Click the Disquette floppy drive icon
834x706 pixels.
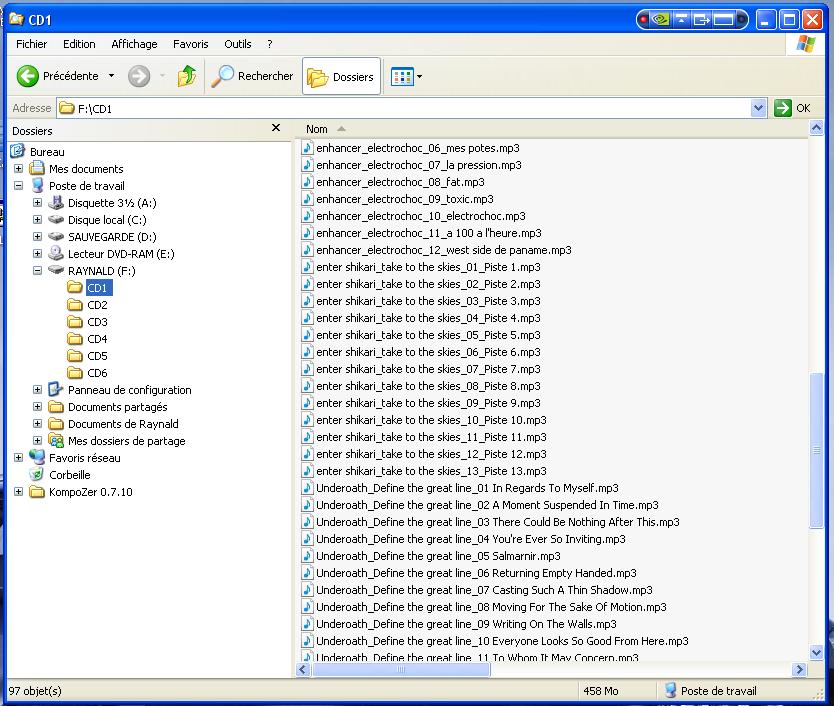pyautogui.click(x=56, y=202)
